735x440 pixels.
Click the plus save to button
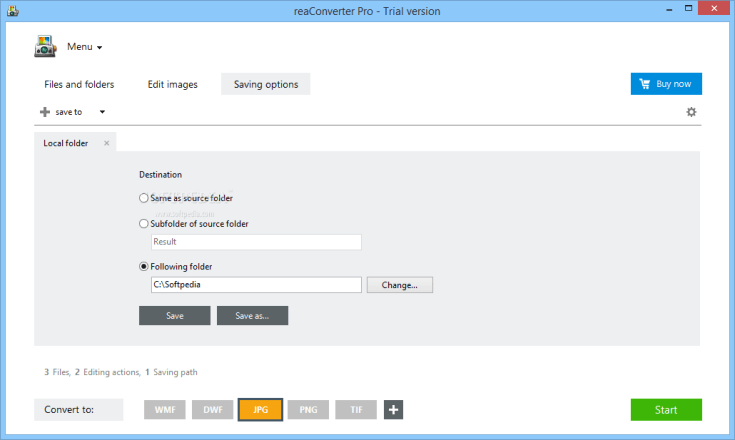pyautogui.click(x=61, y=112)
